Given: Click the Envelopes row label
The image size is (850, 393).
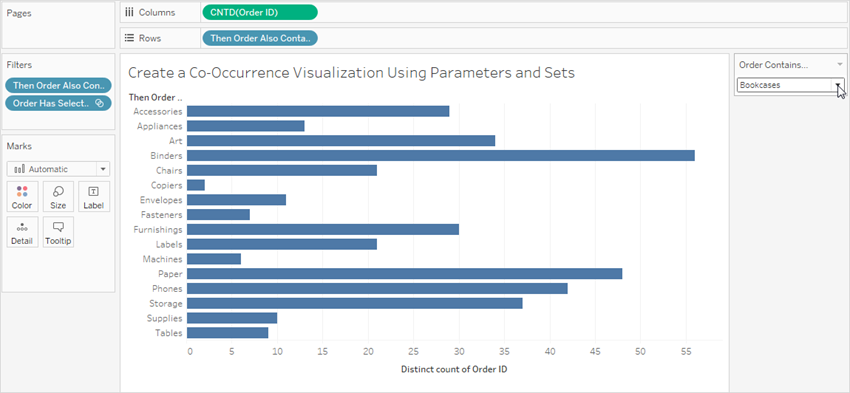Looking at the screenshot, I should (161, 200).
